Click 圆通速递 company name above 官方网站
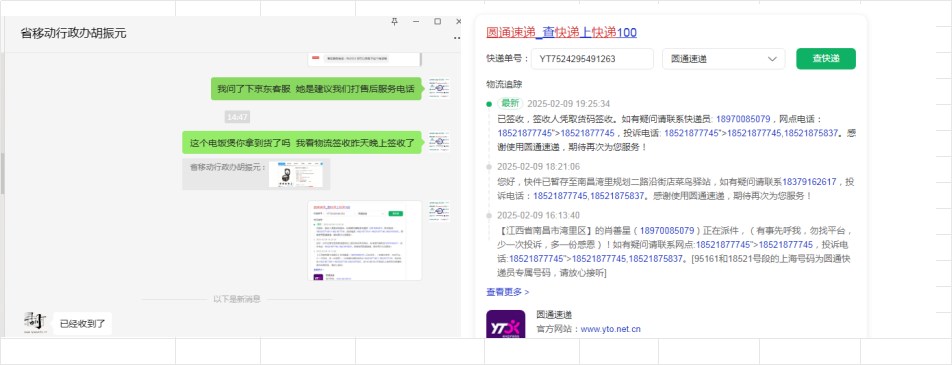Image resolution: width=952 pixels, height=365 pixels. (x=553, y=315)
